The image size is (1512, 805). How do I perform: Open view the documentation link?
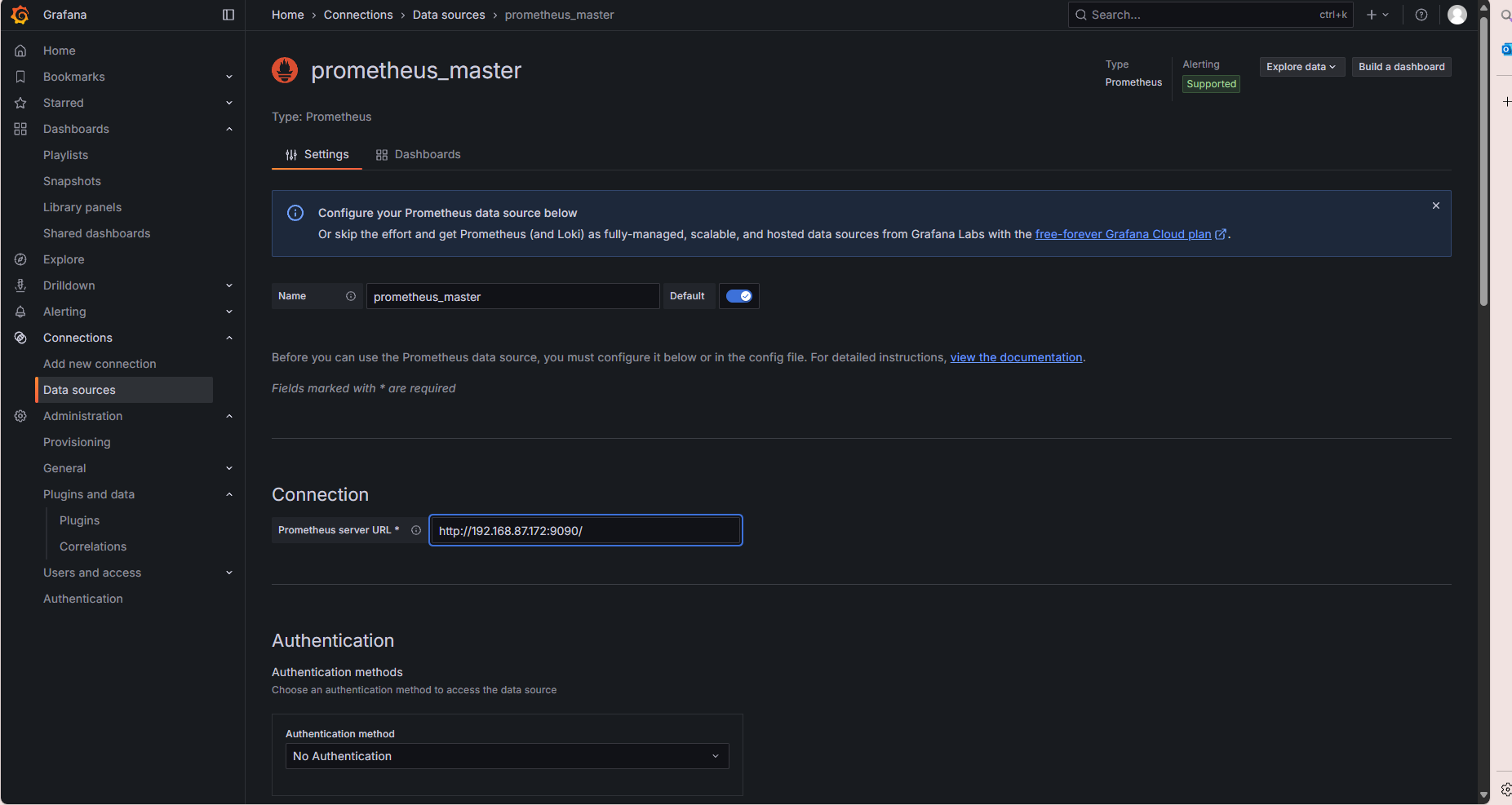(1016, 357)
